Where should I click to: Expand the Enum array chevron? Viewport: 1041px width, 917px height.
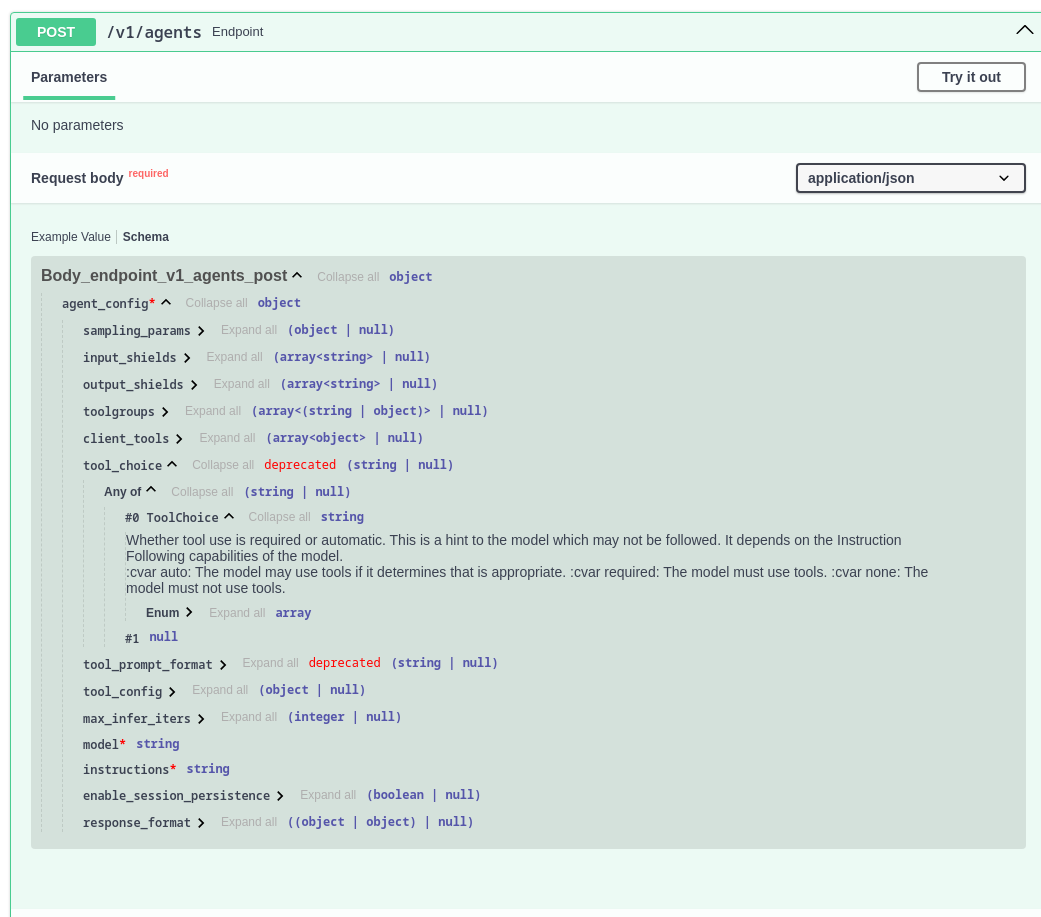[189, 613]
